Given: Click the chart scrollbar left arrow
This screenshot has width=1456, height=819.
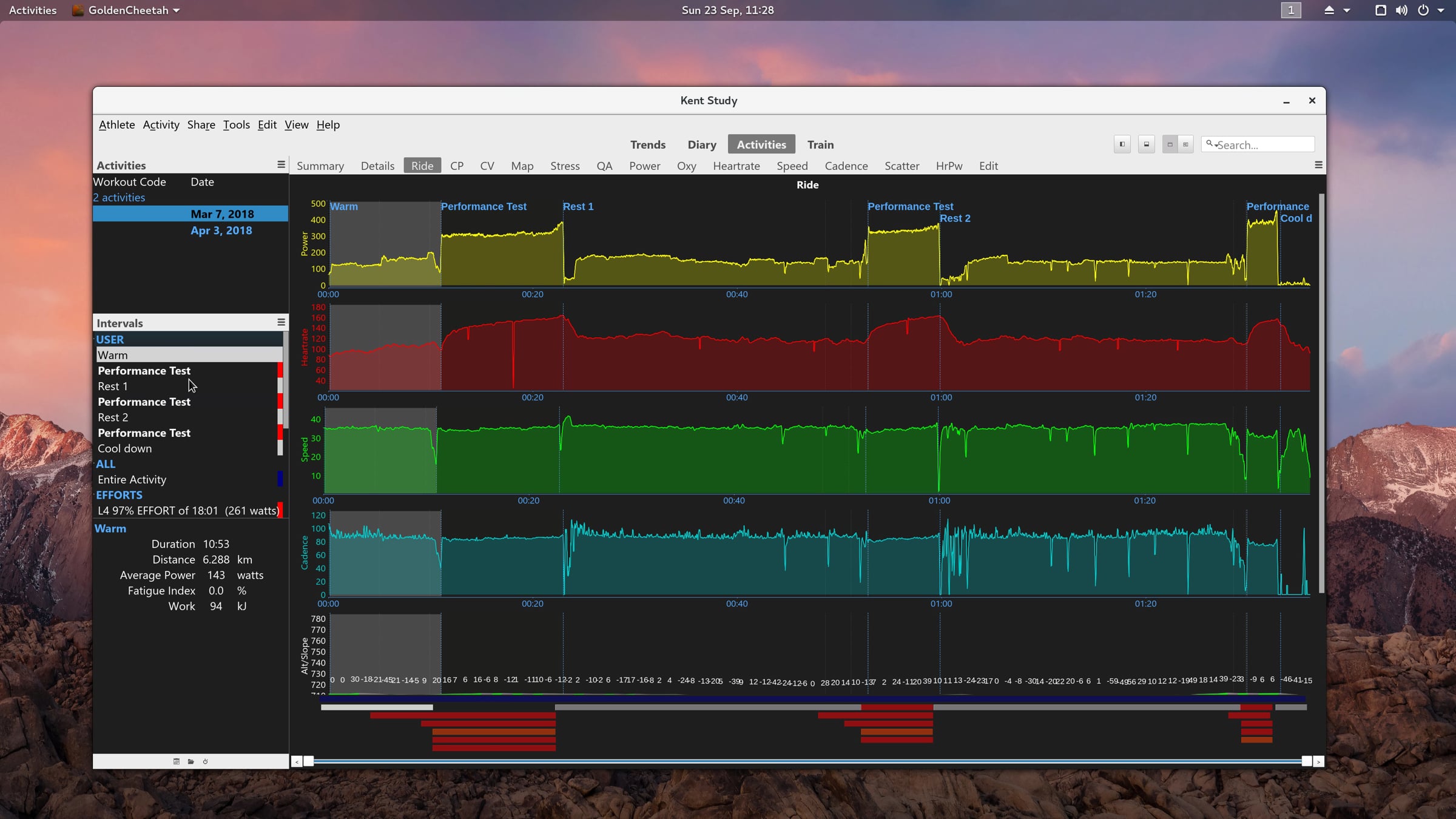Looking at the screenshot, I should click(297, 761).
